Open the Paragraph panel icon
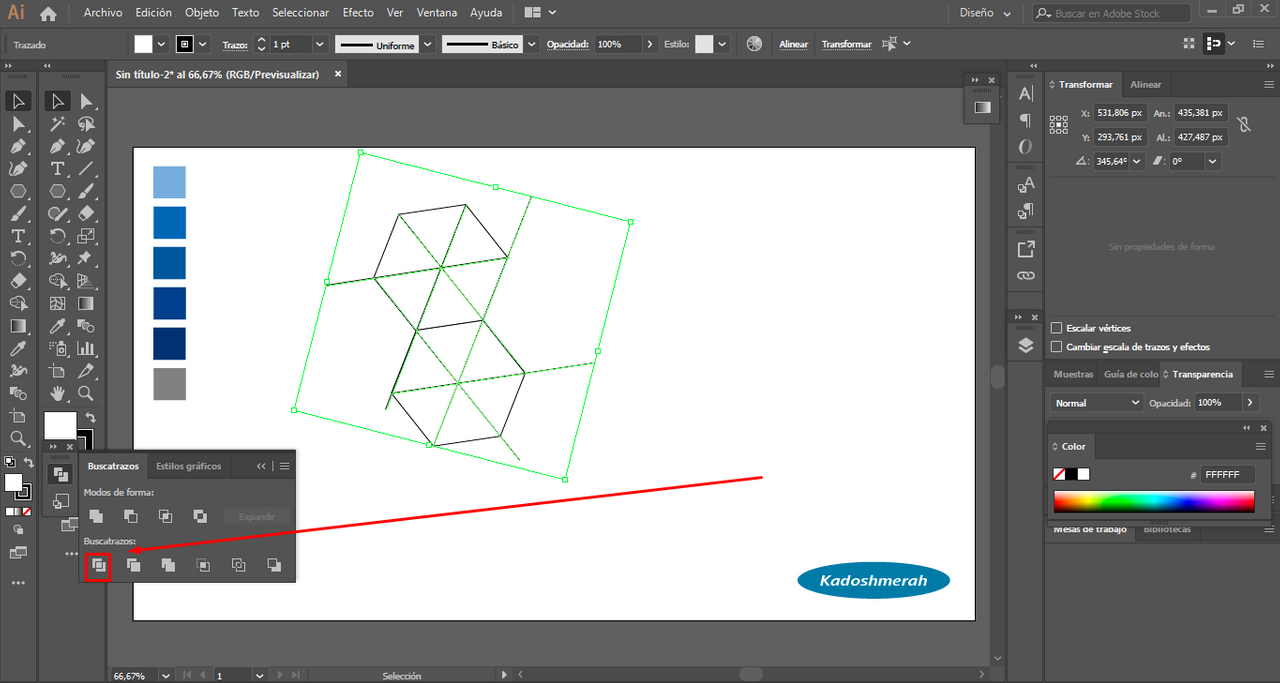The width and height of the screenshot is (1280, 683). [x=1026, y=120]
